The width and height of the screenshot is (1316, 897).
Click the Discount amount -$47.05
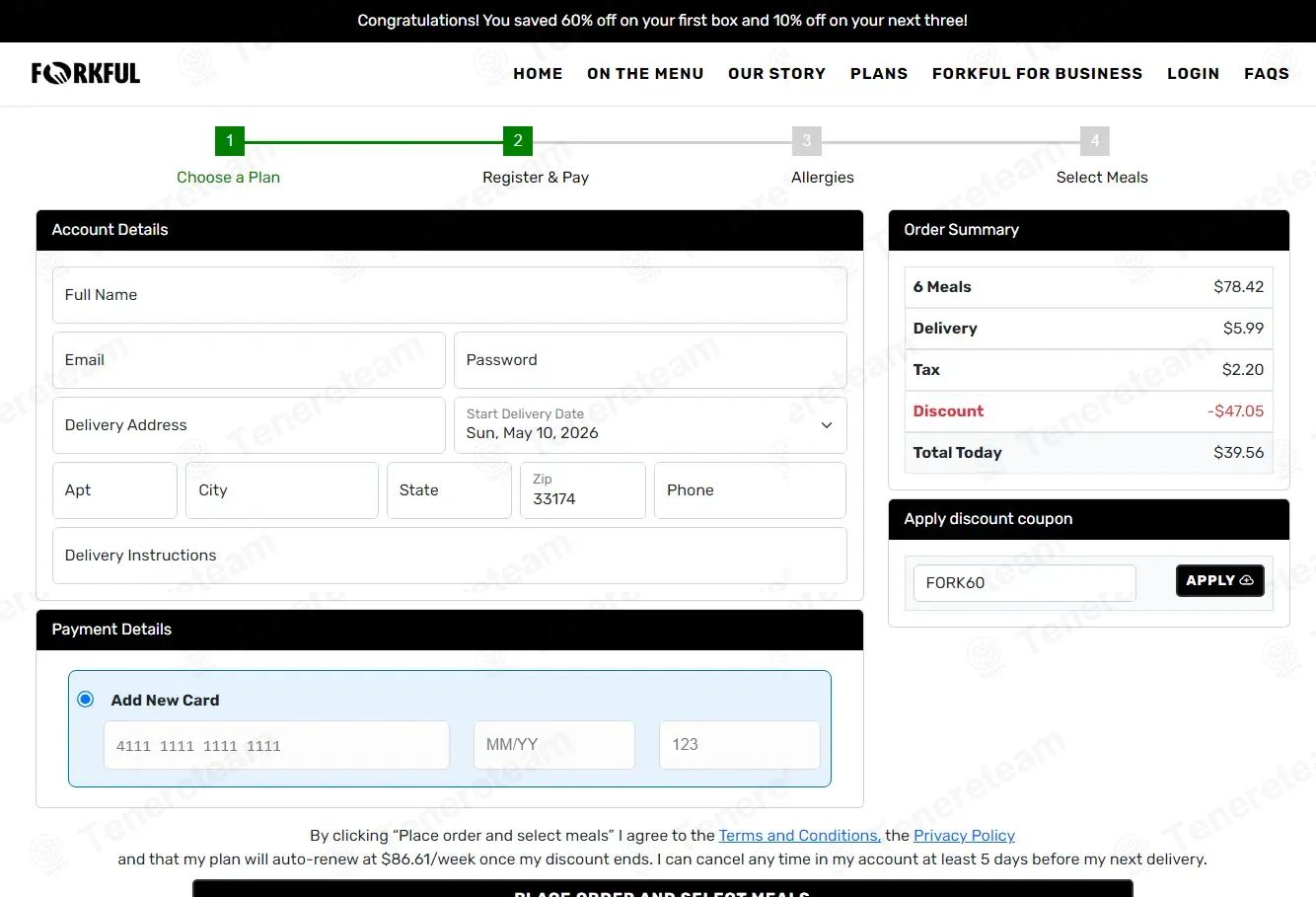[1235, 411]
